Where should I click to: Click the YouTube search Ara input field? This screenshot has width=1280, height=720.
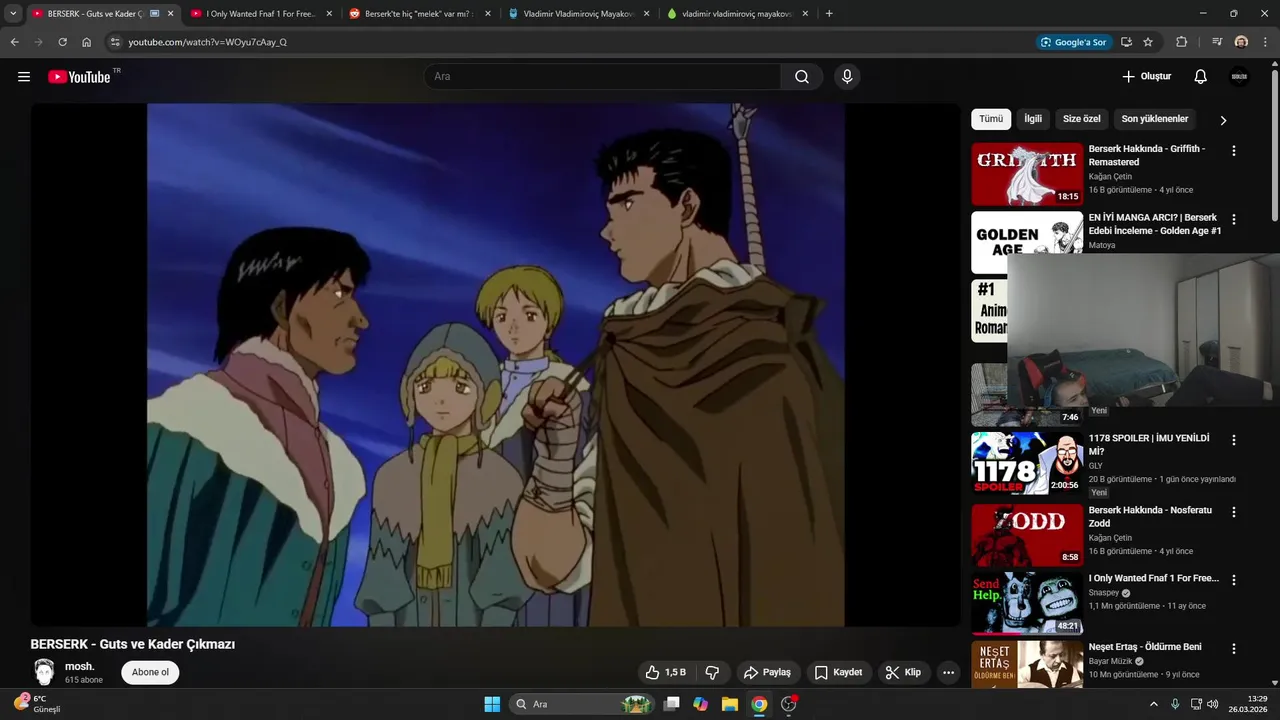coord(602,77)
